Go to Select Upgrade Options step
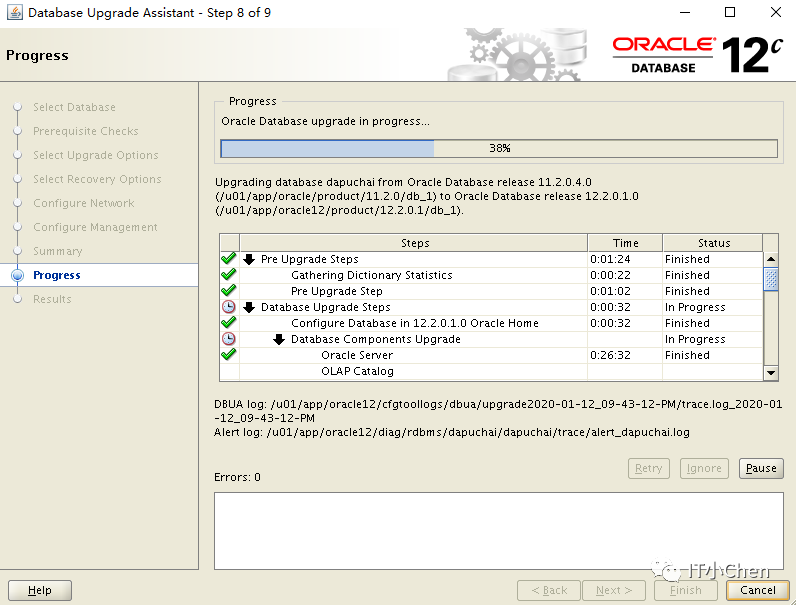The image size is (796, 605). click(x=95, y=155)
